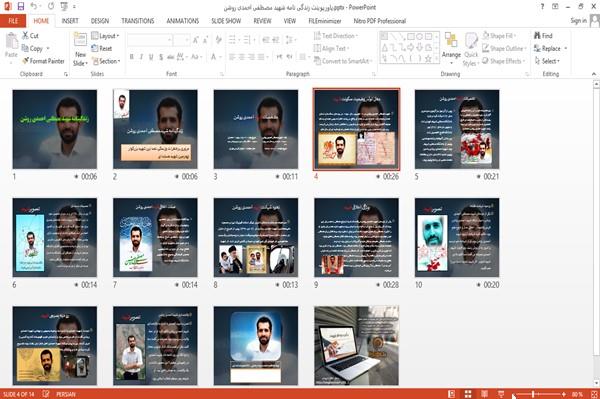Activate the Format Painter tool
The image size is (600, 399).
click(x=43, y=61)
